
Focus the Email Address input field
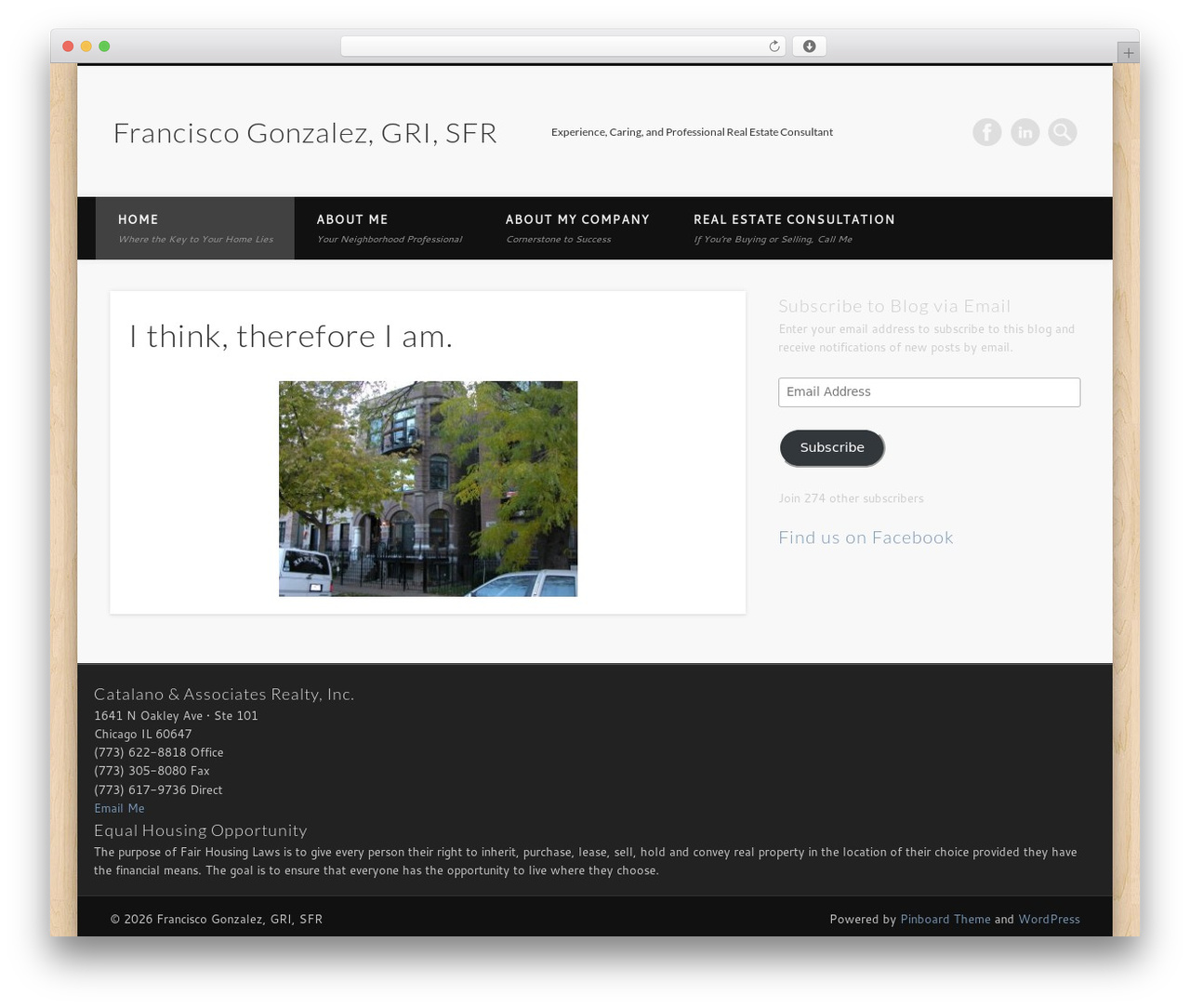click(930, 392)
